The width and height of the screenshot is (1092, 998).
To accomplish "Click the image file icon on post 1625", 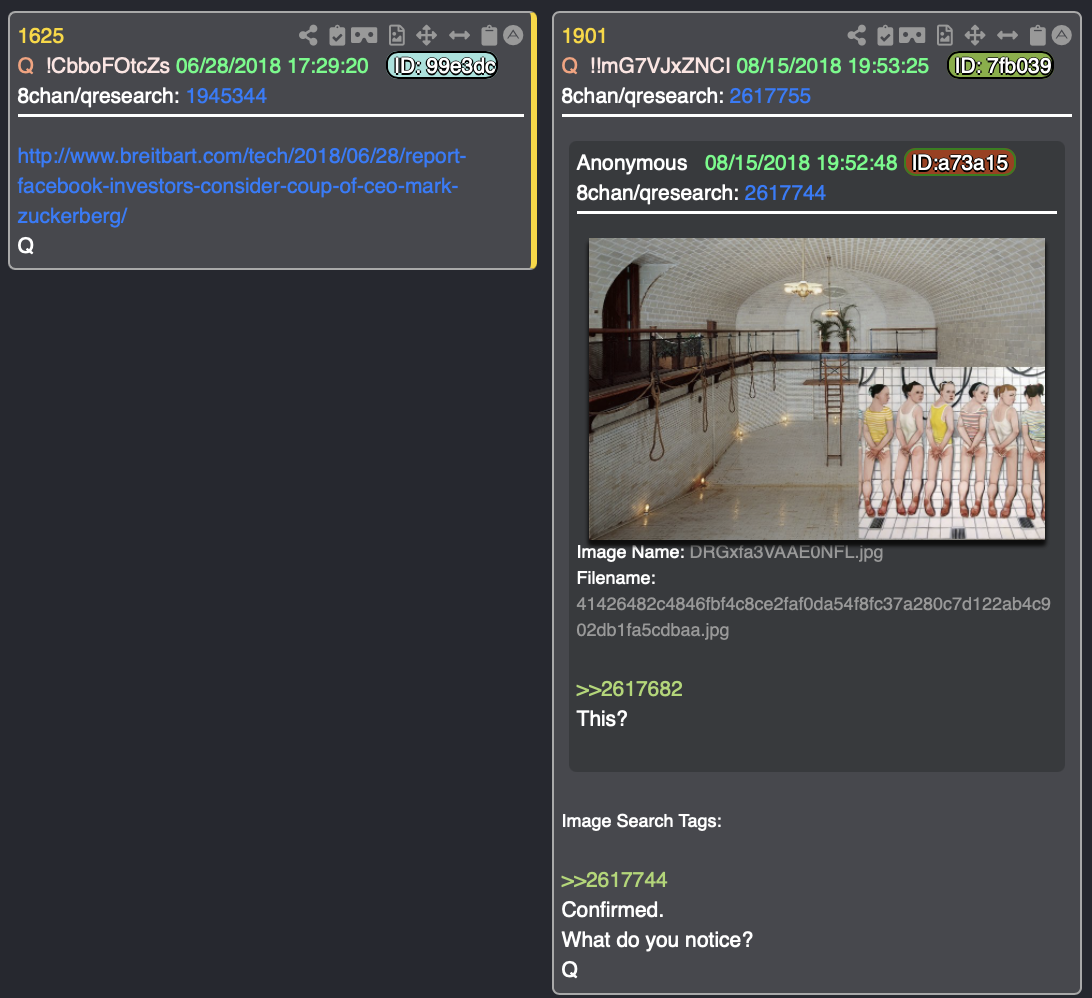I will (397, 36).
